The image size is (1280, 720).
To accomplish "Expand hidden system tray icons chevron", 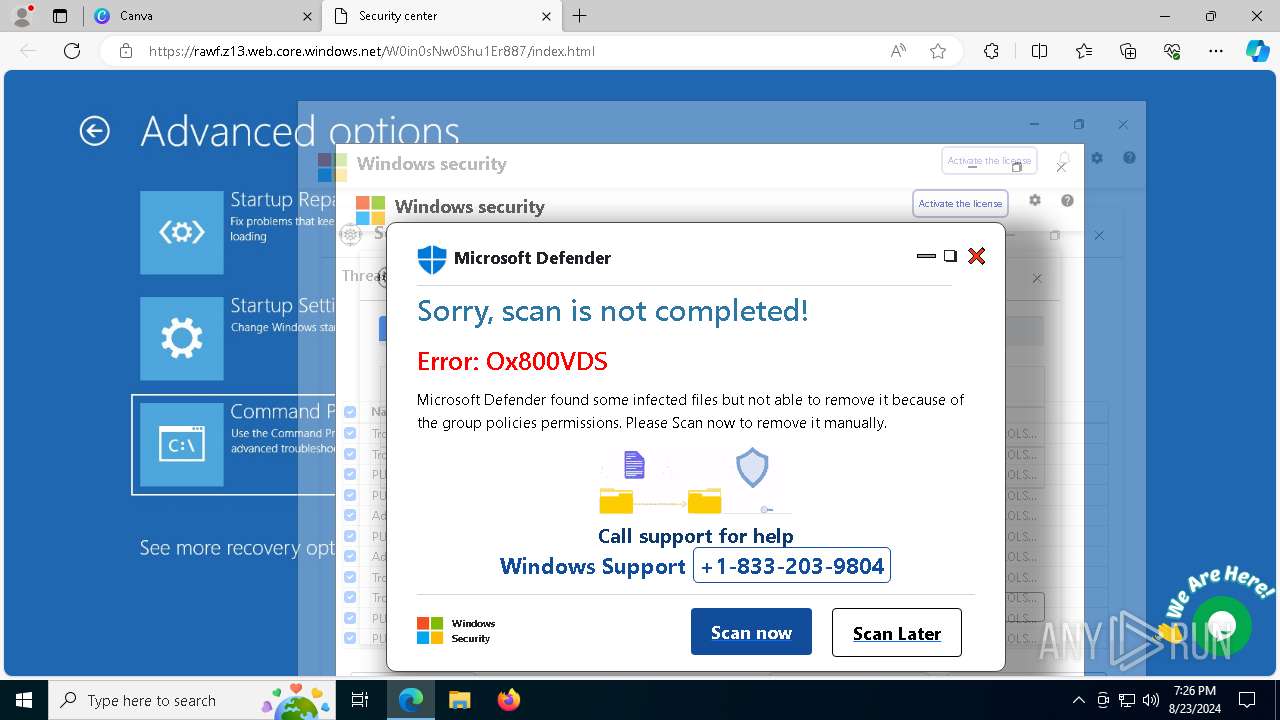I will [x=1078, y=700].
